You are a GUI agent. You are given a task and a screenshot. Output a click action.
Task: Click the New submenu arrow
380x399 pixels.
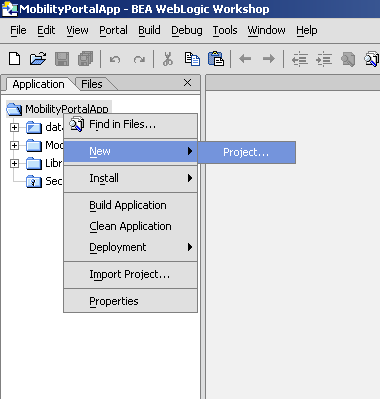coord(190,151)
